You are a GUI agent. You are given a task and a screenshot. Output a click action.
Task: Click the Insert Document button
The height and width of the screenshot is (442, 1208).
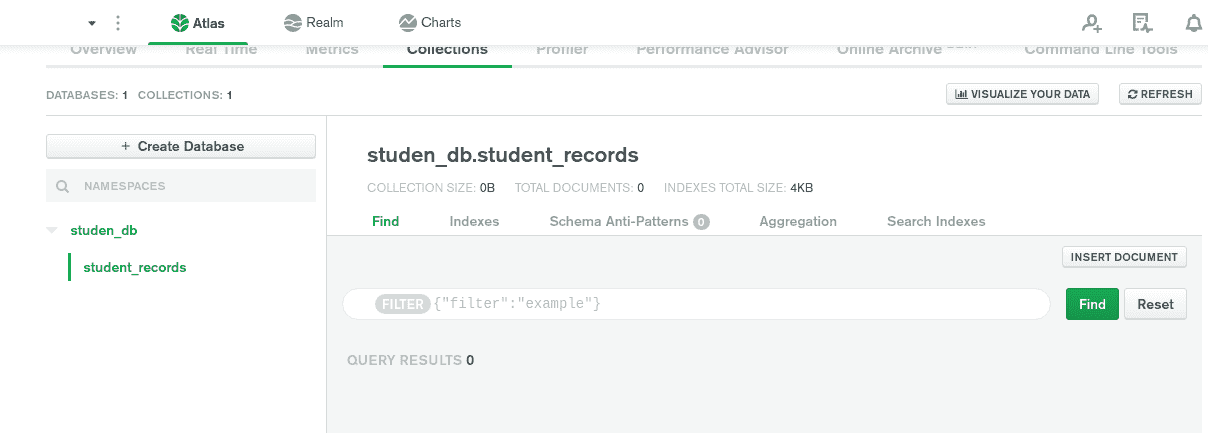pos(1124,257)
